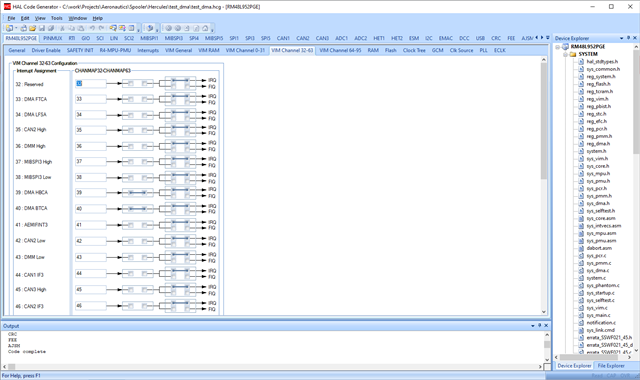Image resolution: width=640 pixels, height=380 pixels.
Task: Collapse the SYSTEM folder node
Action: (565, 54)
